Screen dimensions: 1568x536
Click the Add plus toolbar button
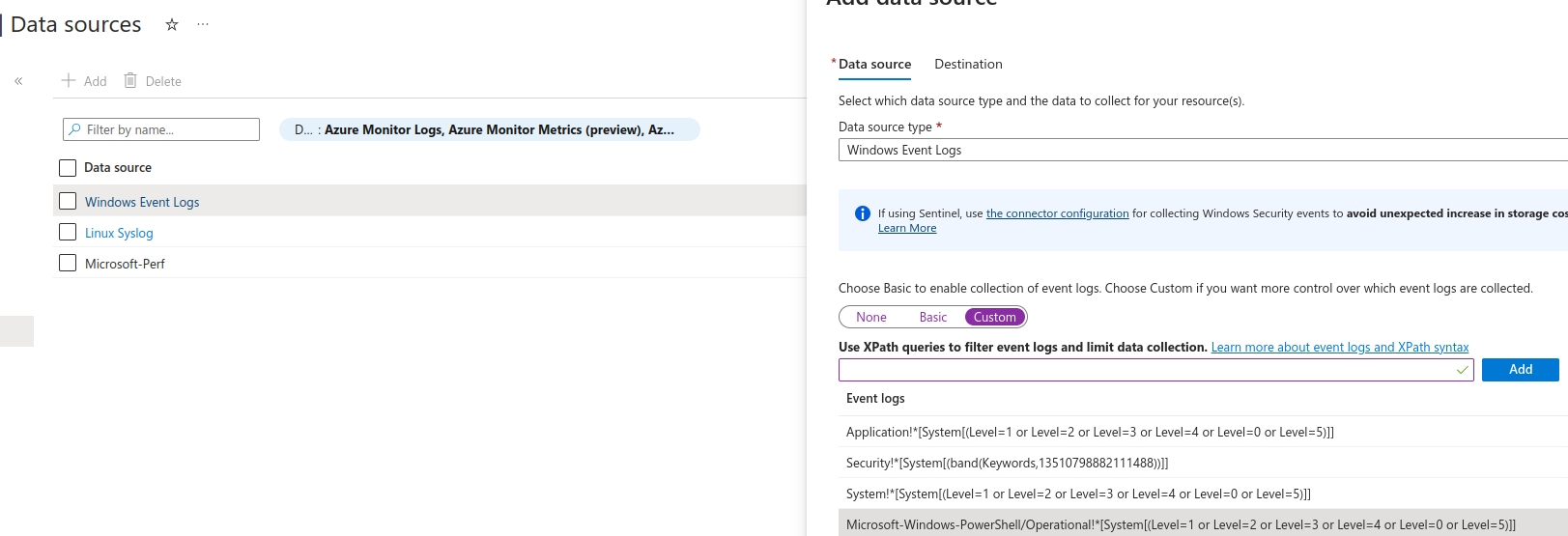84,81
